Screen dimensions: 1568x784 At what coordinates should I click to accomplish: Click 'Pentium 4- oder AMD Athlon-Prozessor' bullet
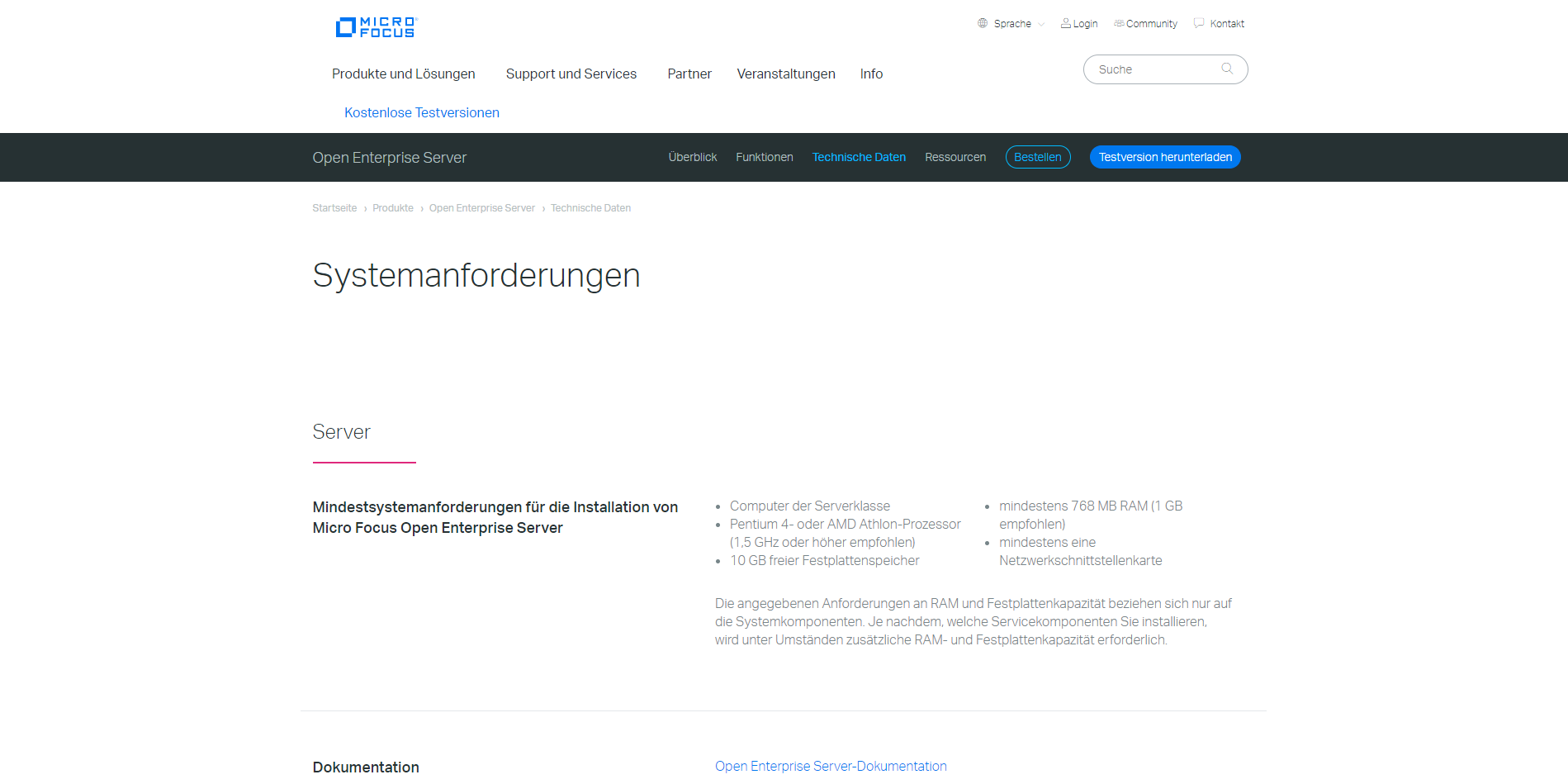coord(845,533)
